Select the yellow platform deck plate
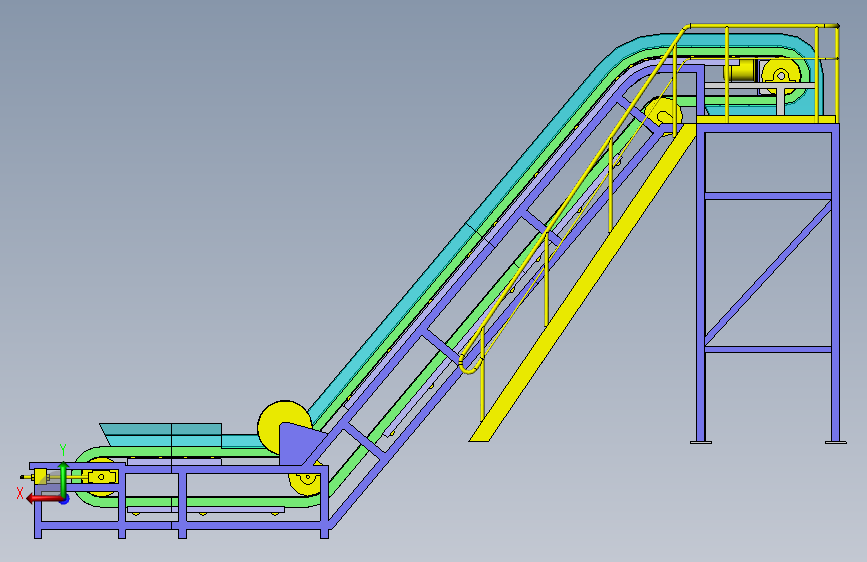Image resolution: width=867 pixels, height=562 pixels. coord(765,119)
